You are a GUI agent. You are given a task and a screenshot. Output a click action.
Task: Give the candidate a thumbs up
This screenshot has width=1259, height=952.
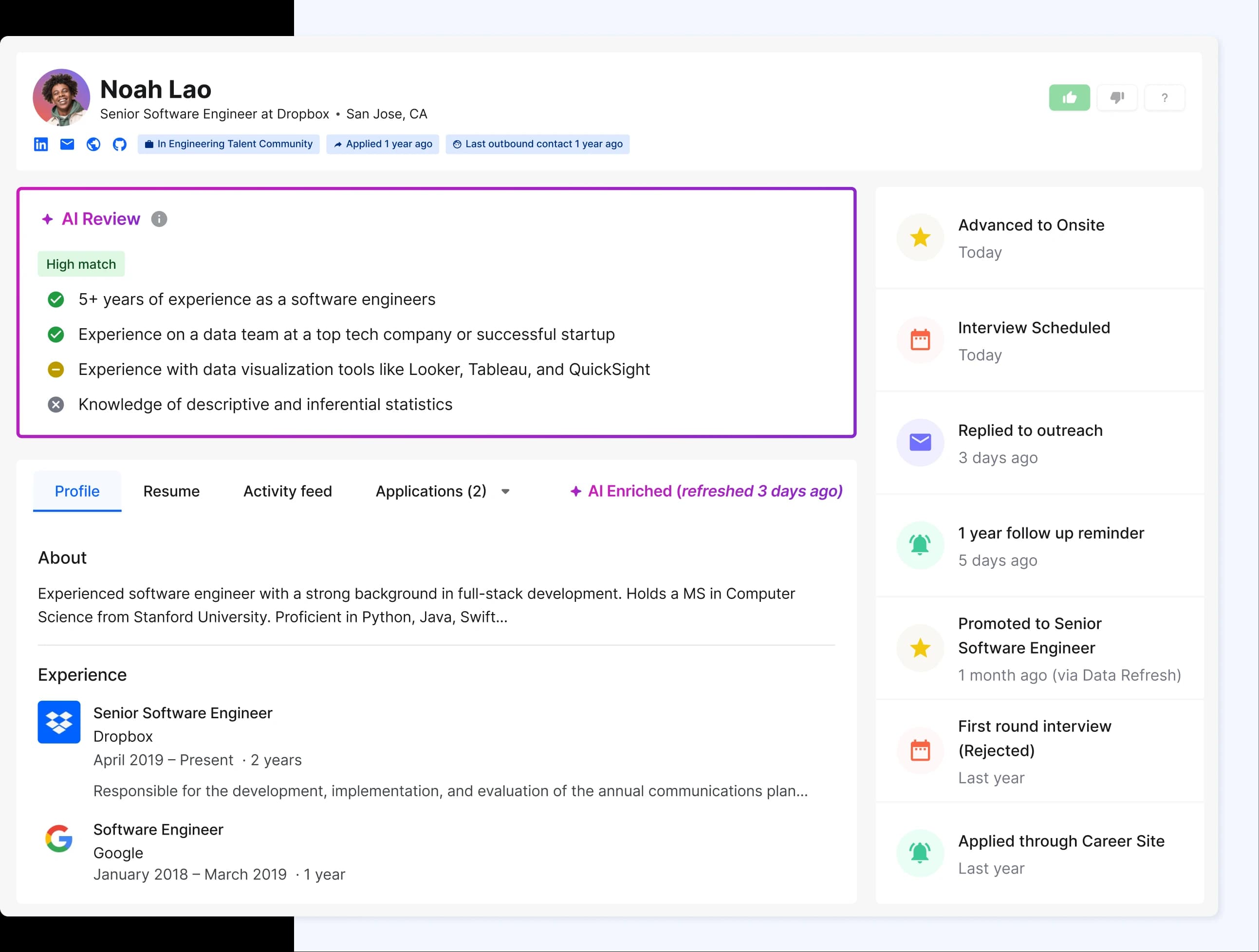click(x=1070, y=97)
